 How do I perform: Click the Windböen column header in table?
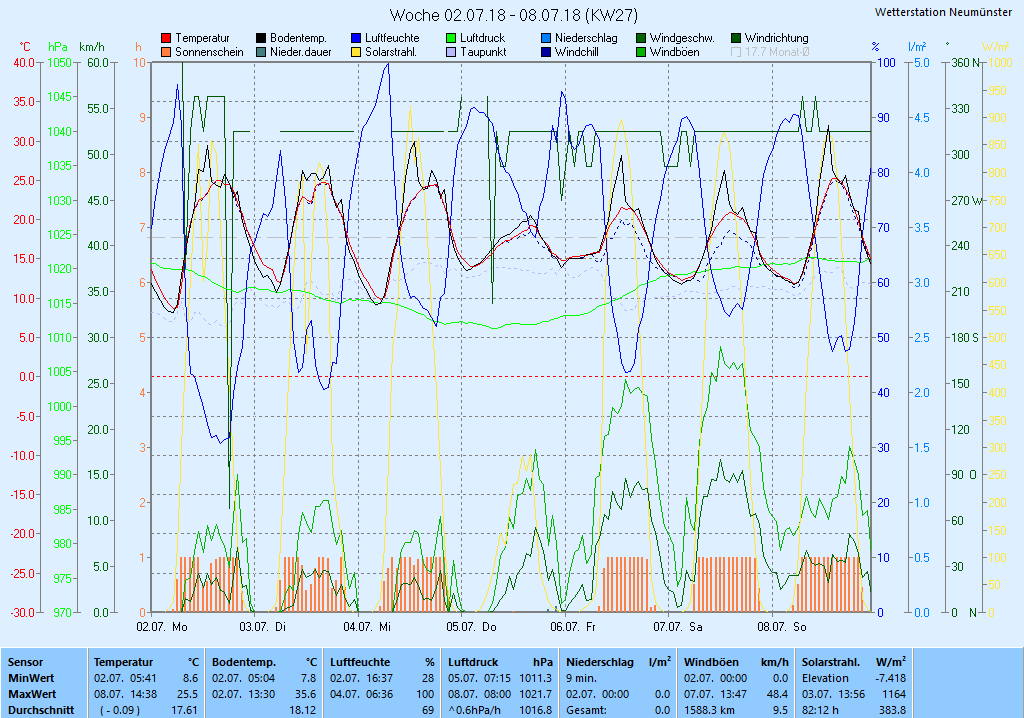click(711, 662)
